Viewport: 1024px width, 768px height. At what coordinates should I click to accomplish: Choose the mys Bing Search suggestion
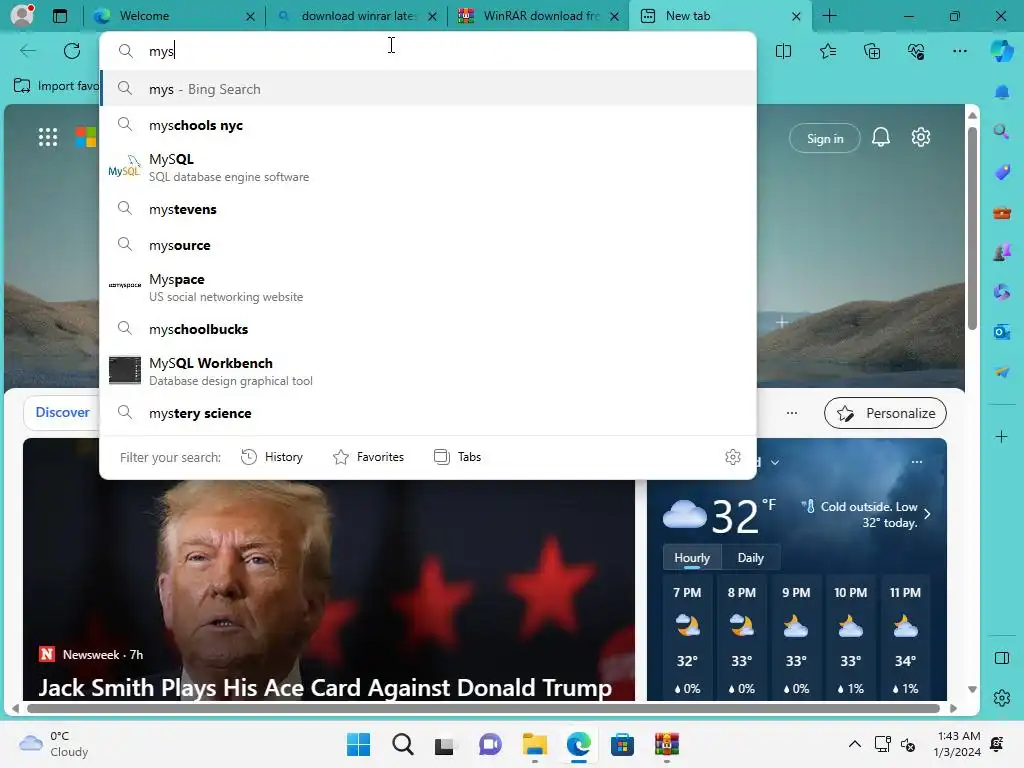point(428,89)
